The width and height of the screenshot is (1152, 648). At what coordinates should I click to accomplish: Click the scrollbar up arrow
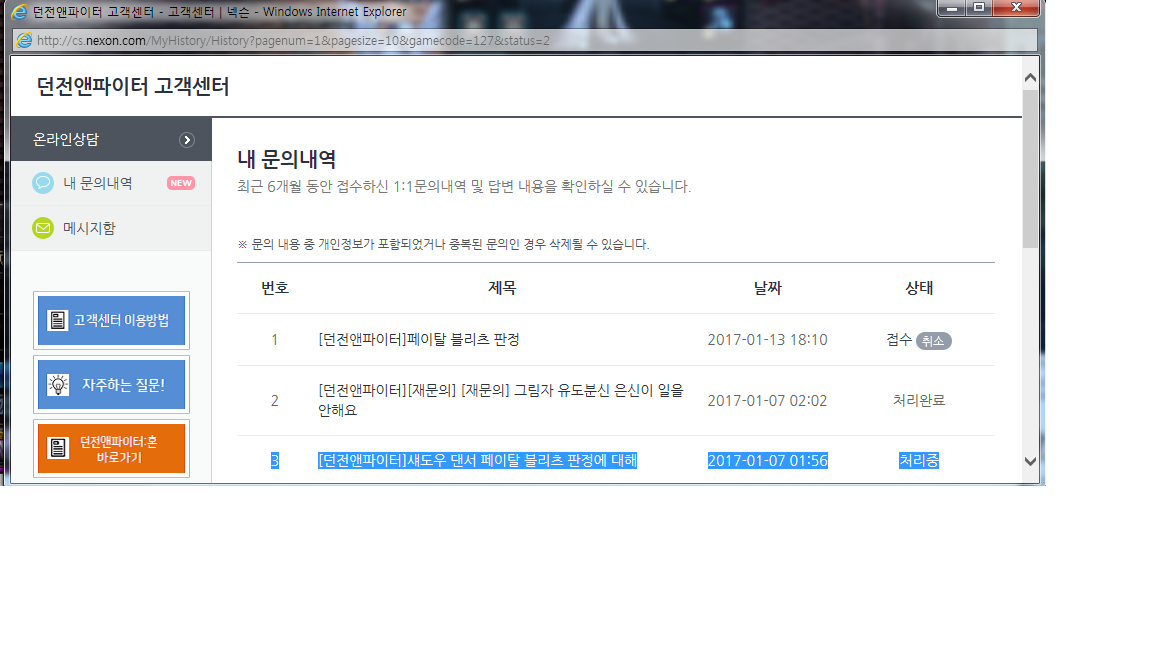point(1030,78)
